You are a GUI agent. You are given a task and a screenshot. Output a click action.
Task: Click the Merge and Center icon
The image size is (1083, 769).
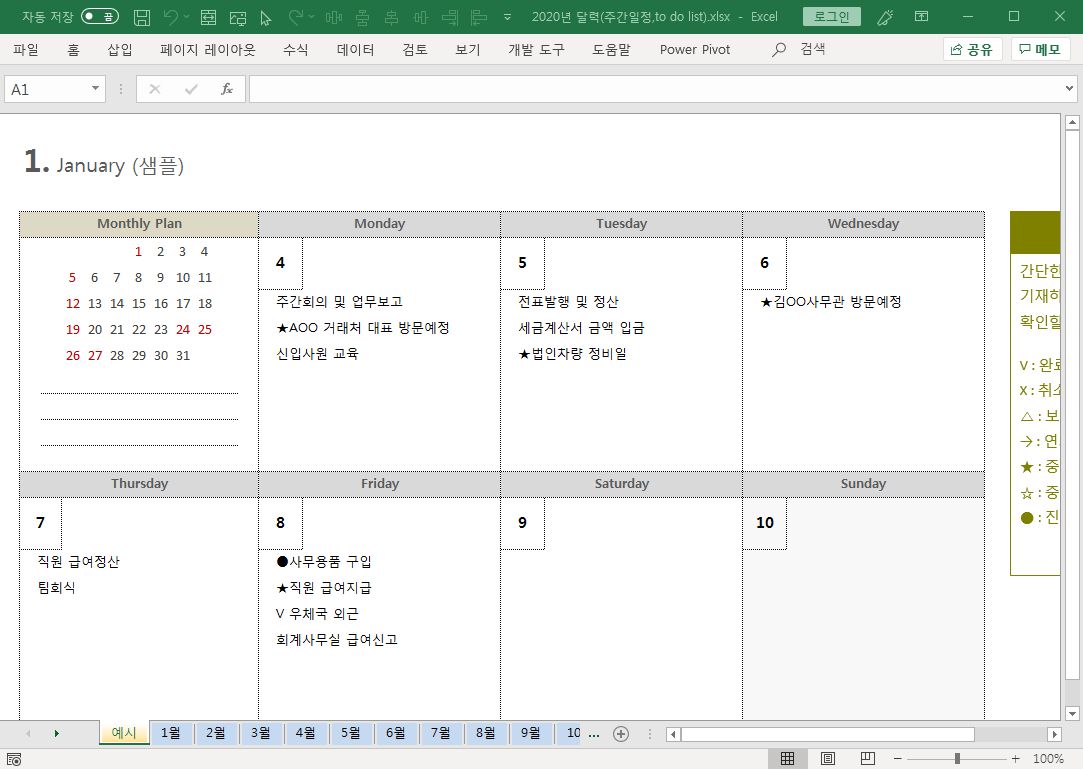209,17
